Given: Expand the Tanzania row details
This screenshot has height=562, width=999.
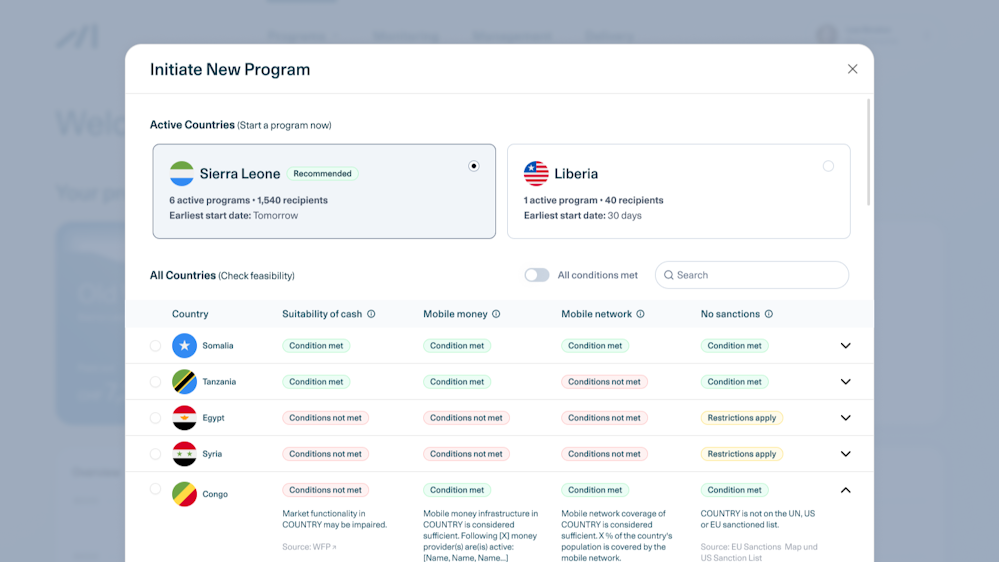Looking at the screenshot, I should pyautogui.click(x=845, y=382).
